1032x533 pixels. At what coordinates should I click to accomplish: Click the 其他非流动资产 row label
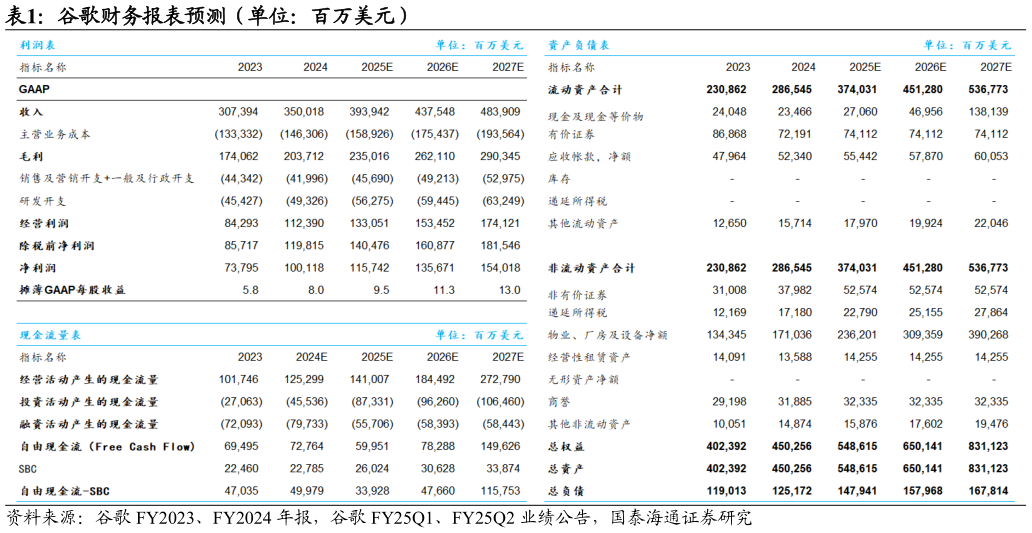590,424
